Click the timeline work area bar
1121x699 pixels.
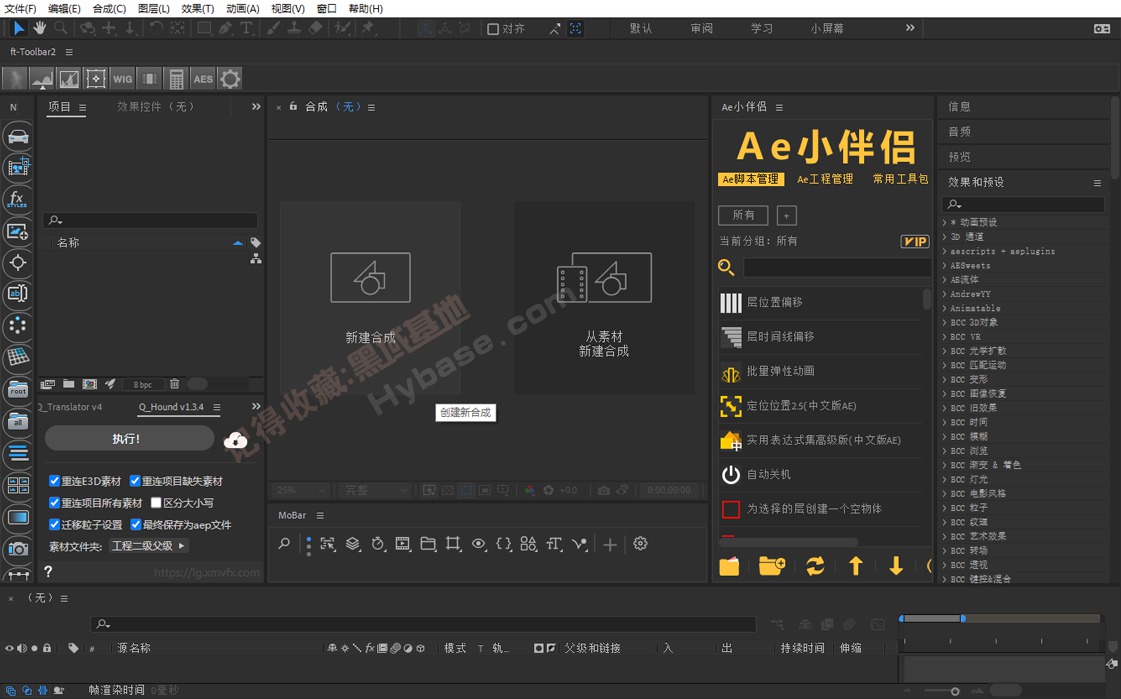coord(933,618)
